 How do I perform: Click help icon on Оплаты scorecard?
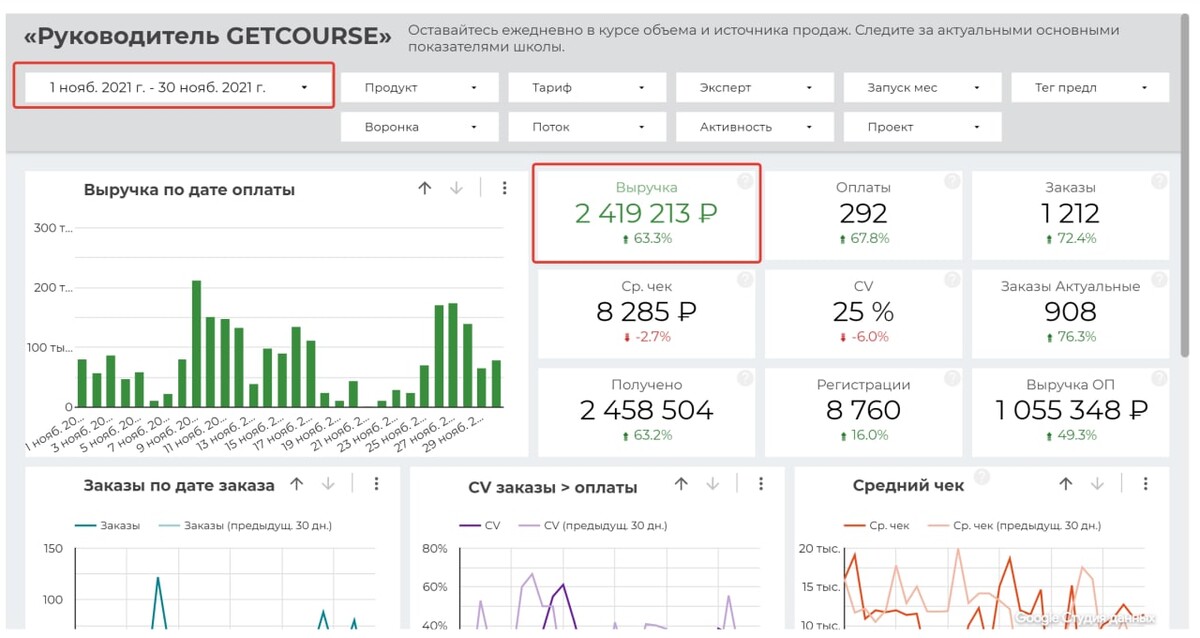coord(952,181)
